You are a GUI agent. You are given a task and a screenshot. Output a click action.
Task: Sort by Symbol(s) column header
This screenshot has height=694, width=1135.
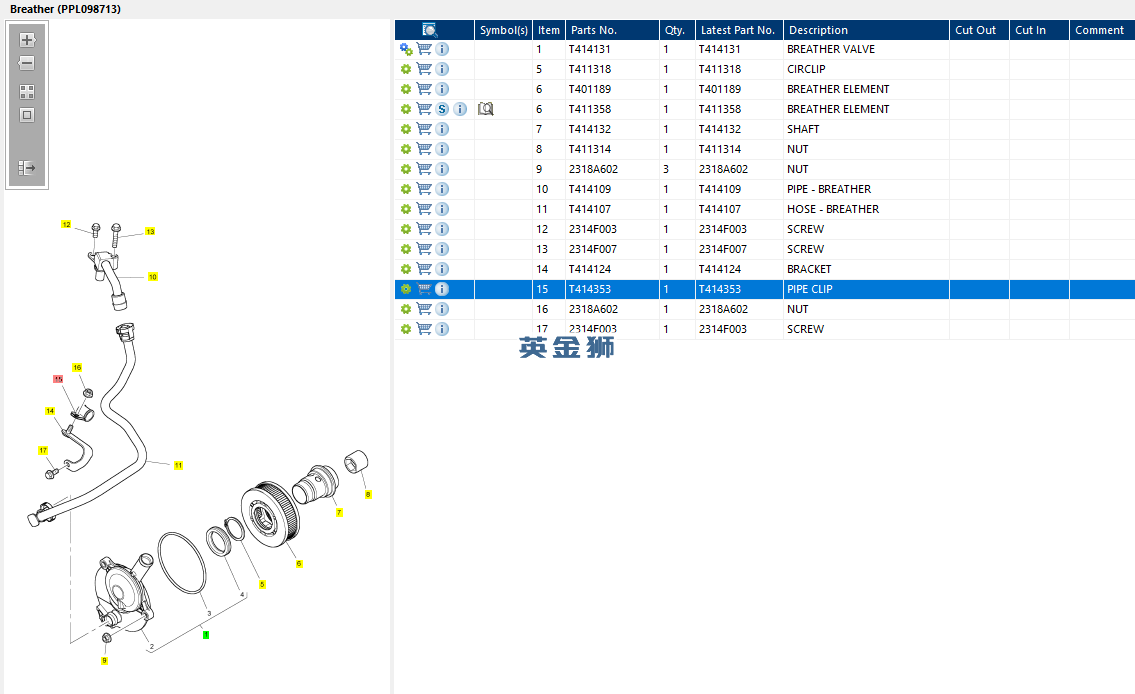(504, 30)
